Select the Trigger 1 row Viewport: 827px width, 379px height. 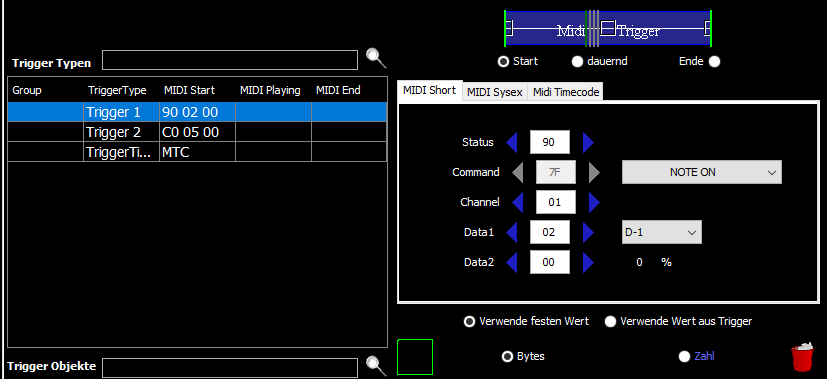[197, 112]
